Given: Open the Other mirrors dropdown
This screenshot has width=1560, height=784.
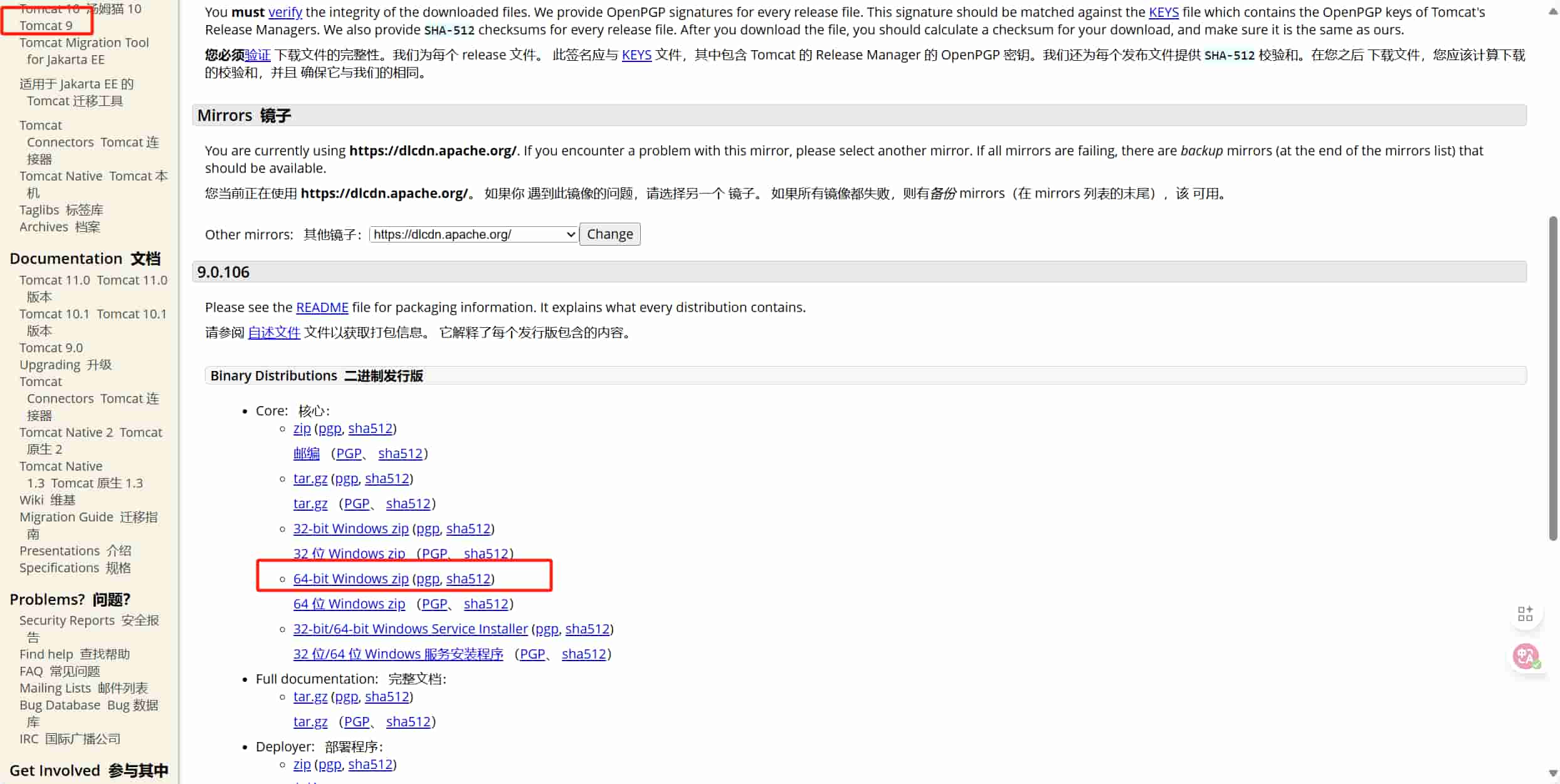Looking at the screenshot, I should (x=473, y=234).
